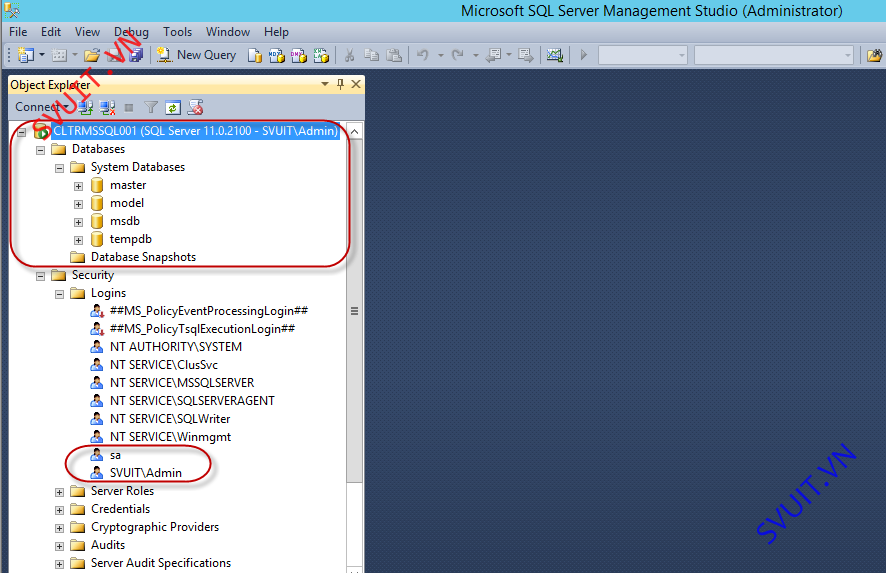886x573 pixels.
Task: Expand the Server Roles folder
Action: coord(59,492)
